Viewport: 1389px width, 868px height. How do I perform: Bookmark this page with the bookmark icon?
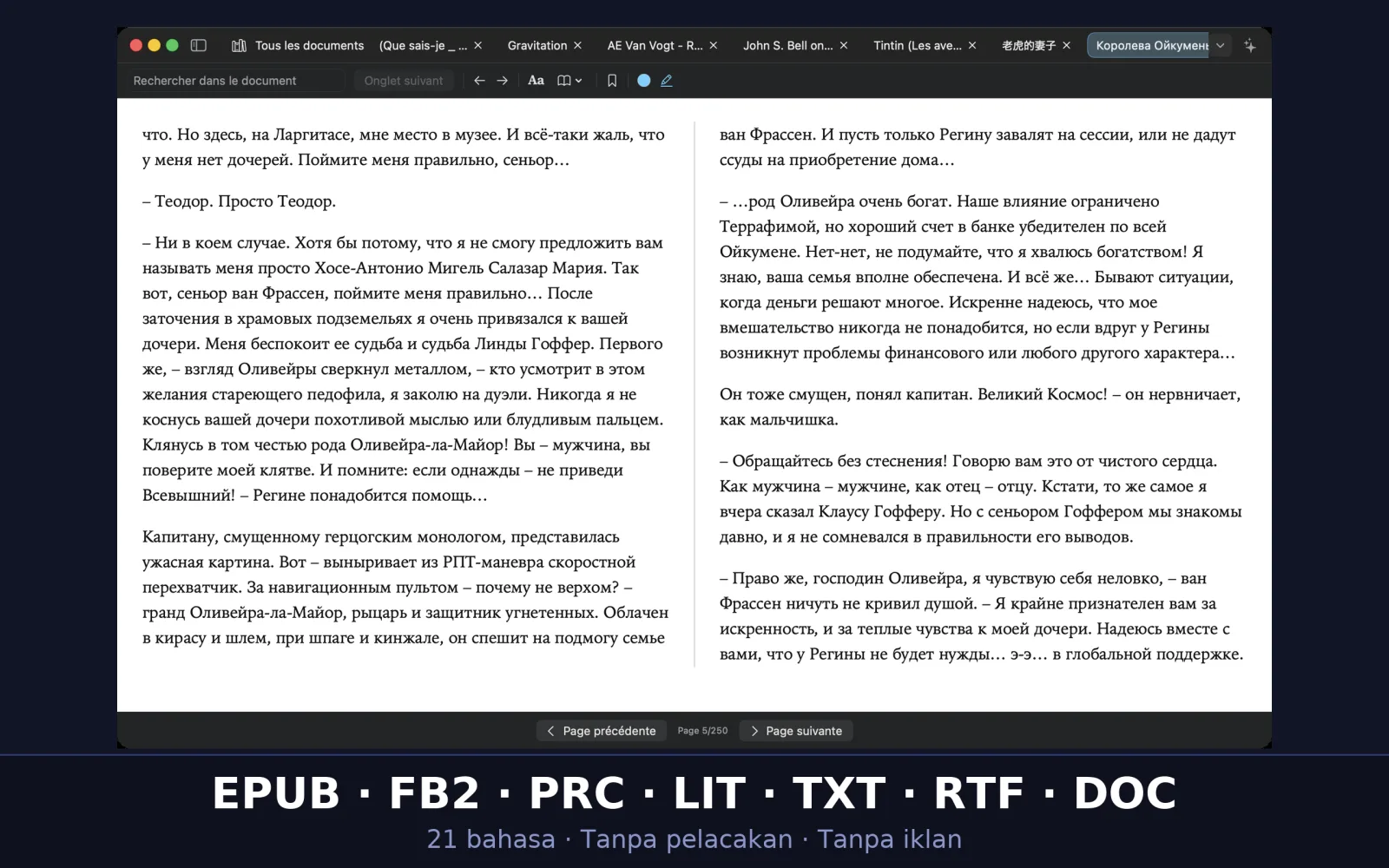point(612,80)
